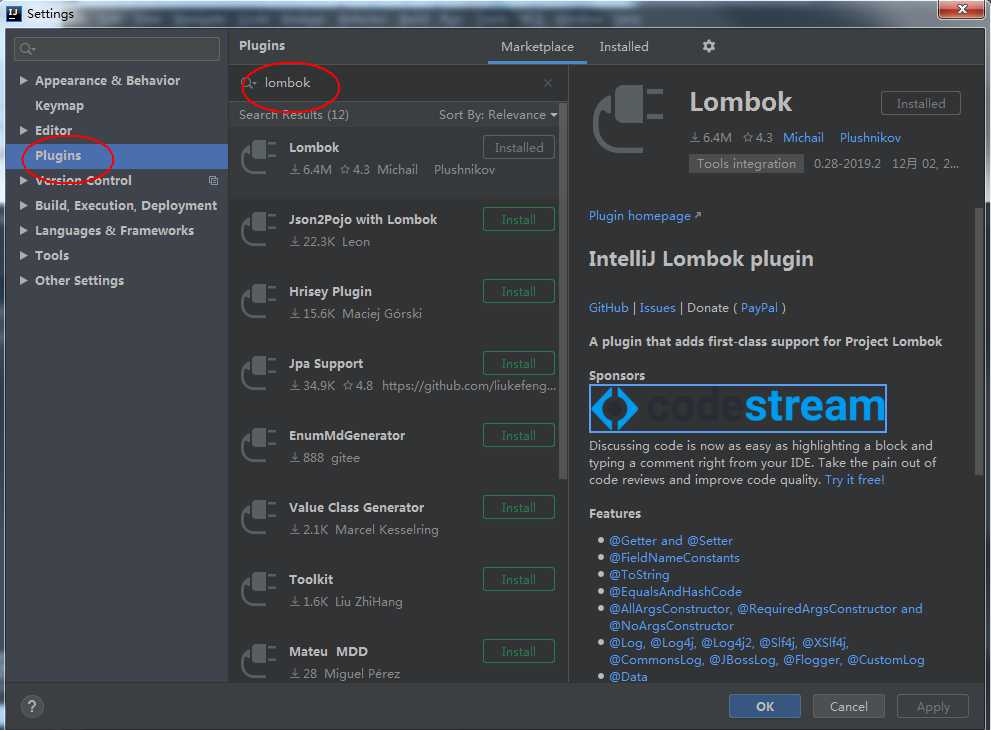Screen dimensions: 991x730
Task: Install Json2Pojo with Lombok plugin
Action: pyautogui.click(x=519, y=219)
